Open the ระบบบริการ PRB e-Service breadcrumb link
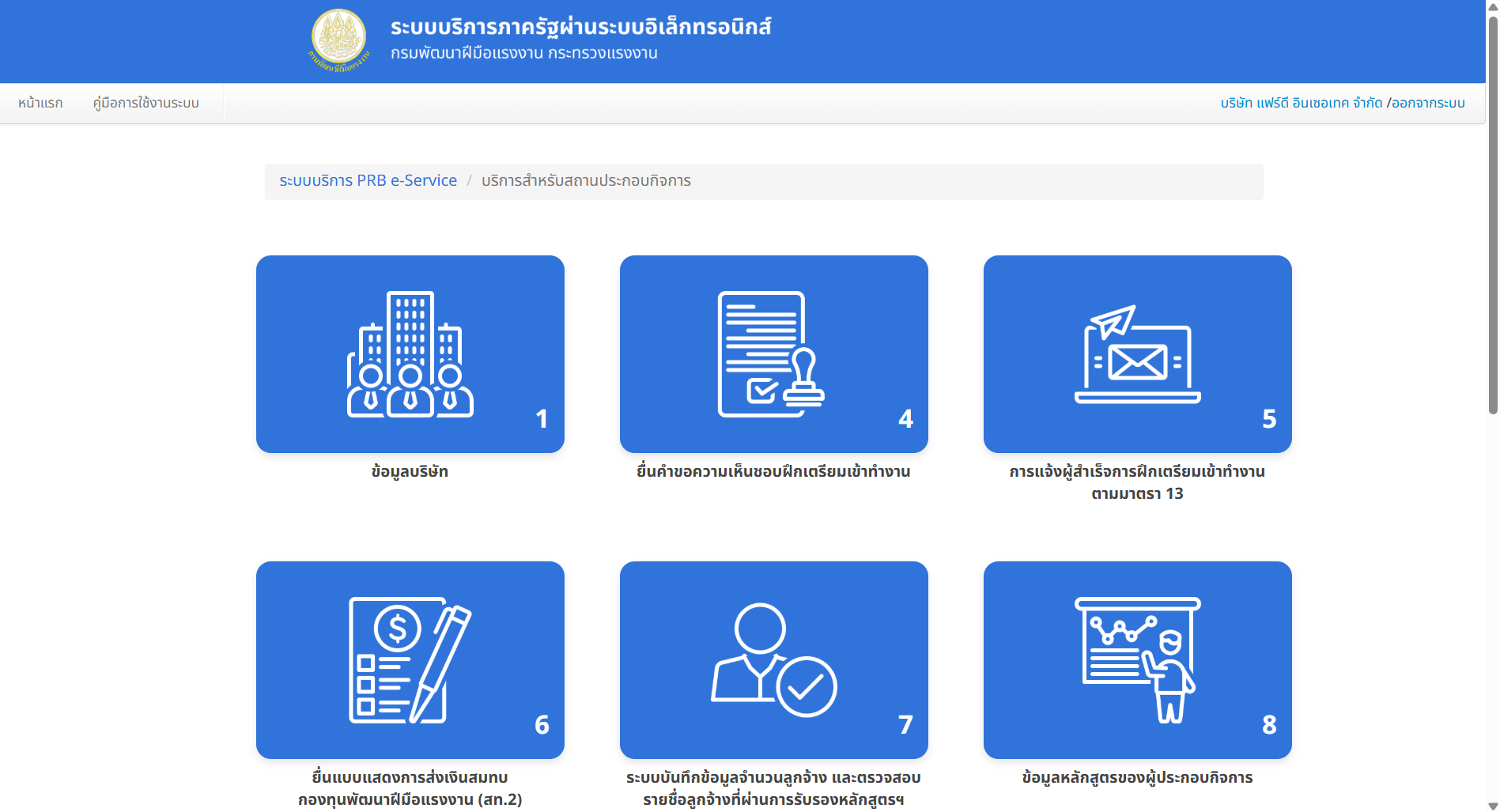 point(369,180)
